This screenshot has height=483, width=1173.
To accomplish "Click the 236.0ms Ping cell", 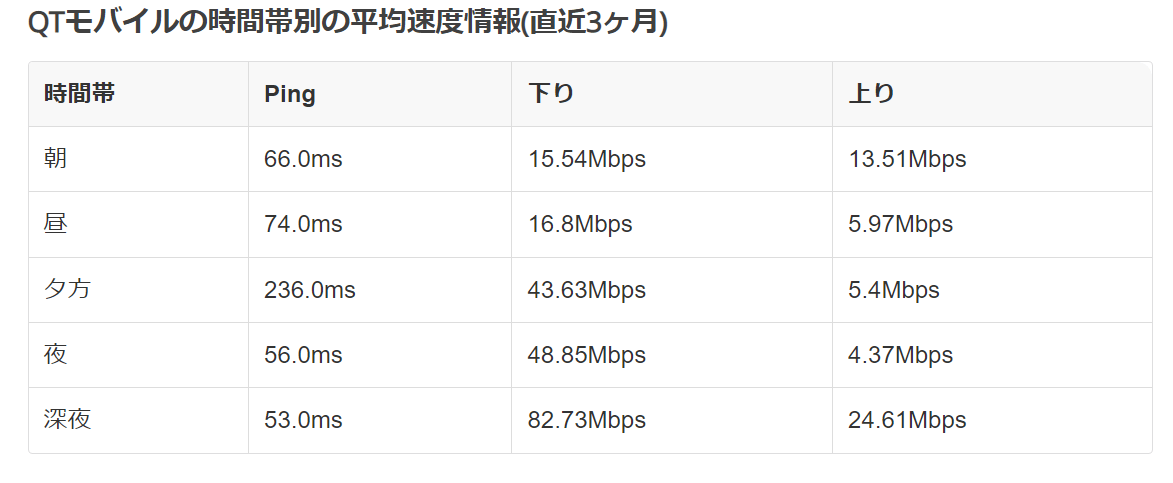I will coord(310,290).
